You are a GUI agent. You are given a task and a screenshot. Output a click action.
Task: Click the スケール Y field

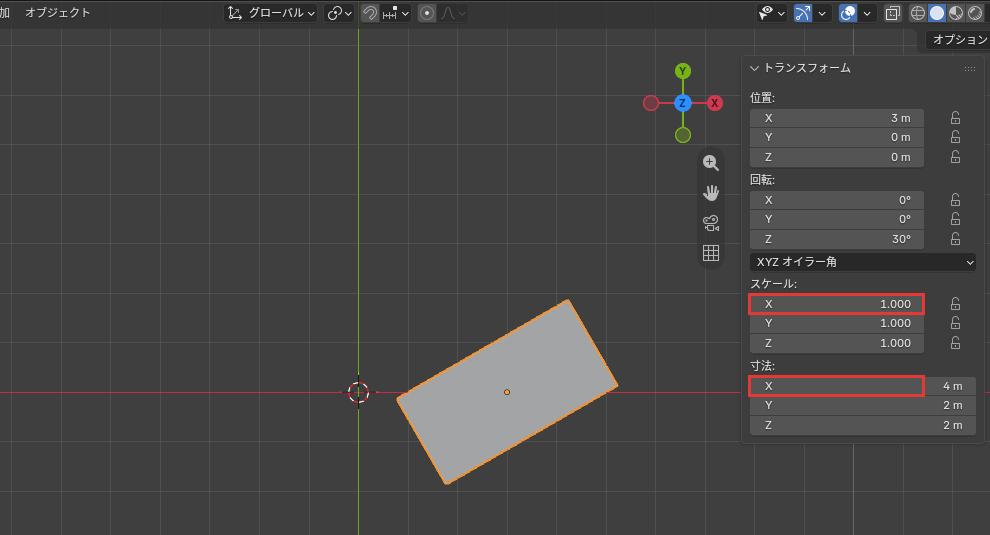[x=837, y=323]
